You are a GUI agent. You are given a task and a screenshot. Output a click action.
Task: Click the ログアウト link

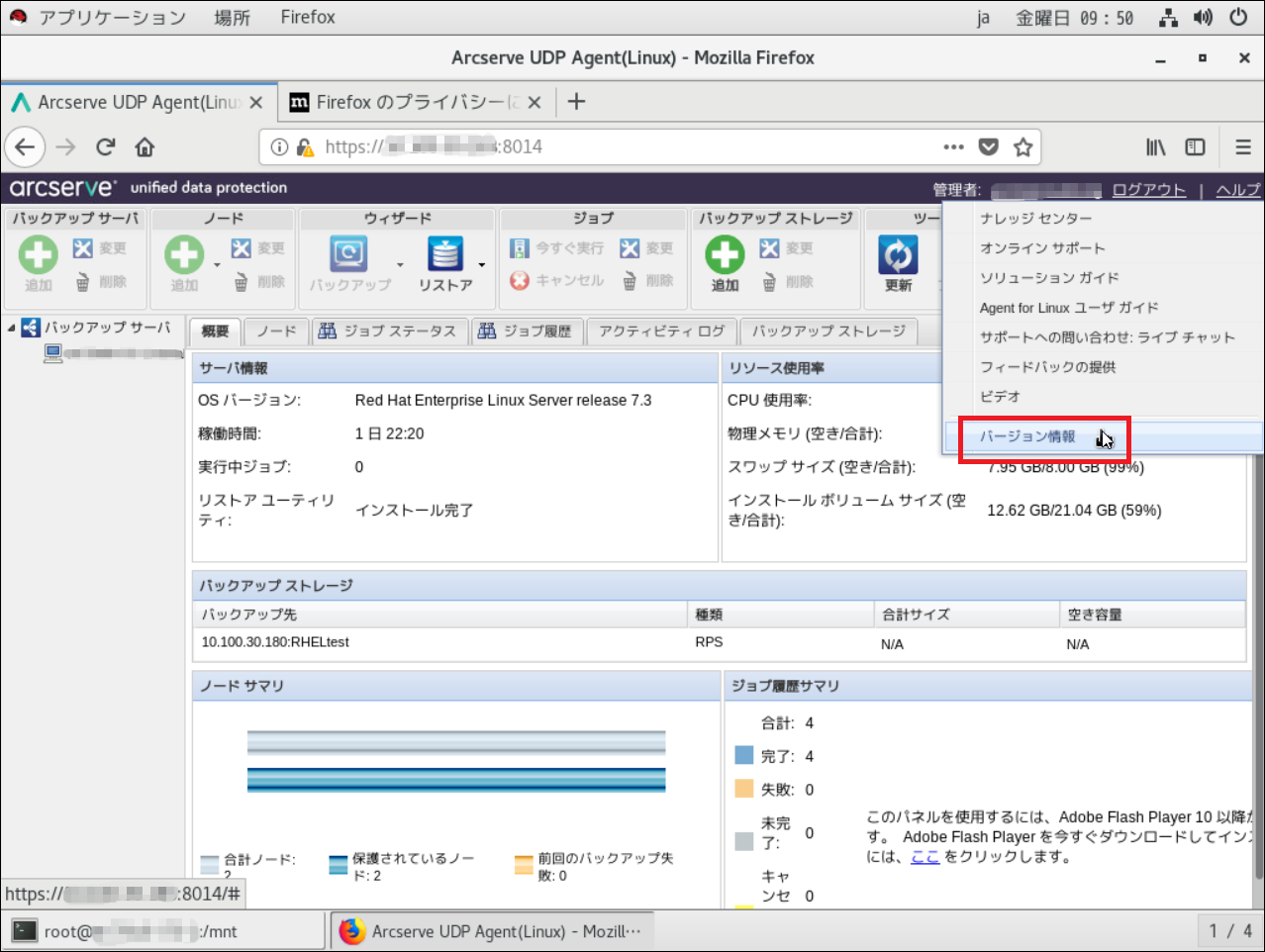(1148, 190)
